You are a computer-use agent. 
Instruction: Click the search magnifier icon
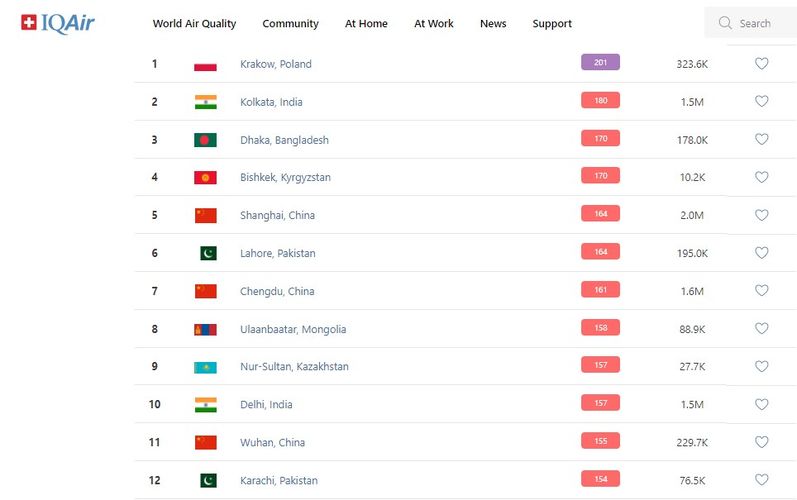click(726, 23)
